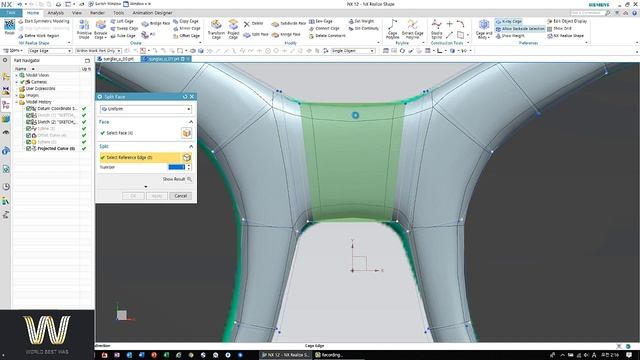Open the Cage Edge selection filter dropdown
Viewport: 640px width, 360px height.
(x=50, y=51)
